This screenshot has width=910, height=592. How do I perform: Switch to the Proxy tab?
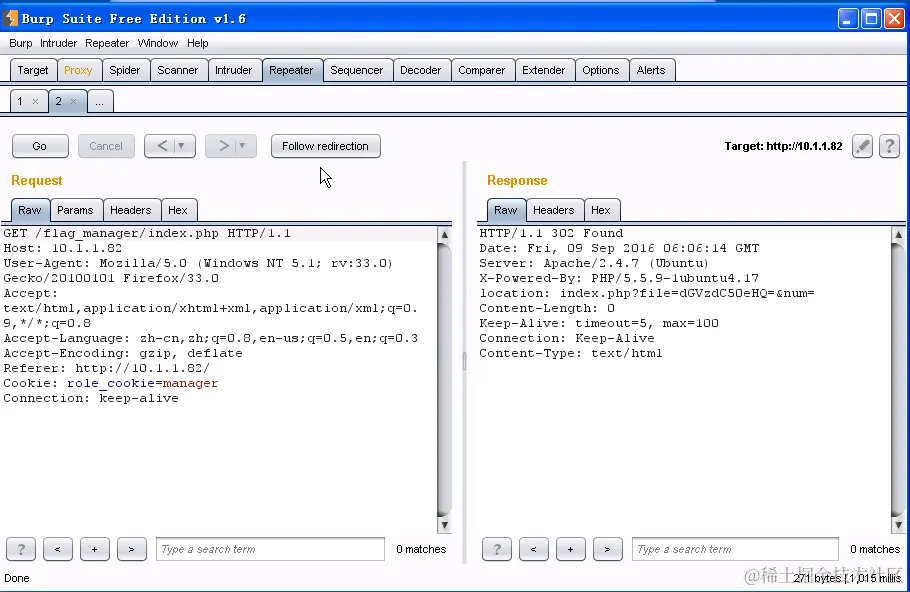coord(78,70)
